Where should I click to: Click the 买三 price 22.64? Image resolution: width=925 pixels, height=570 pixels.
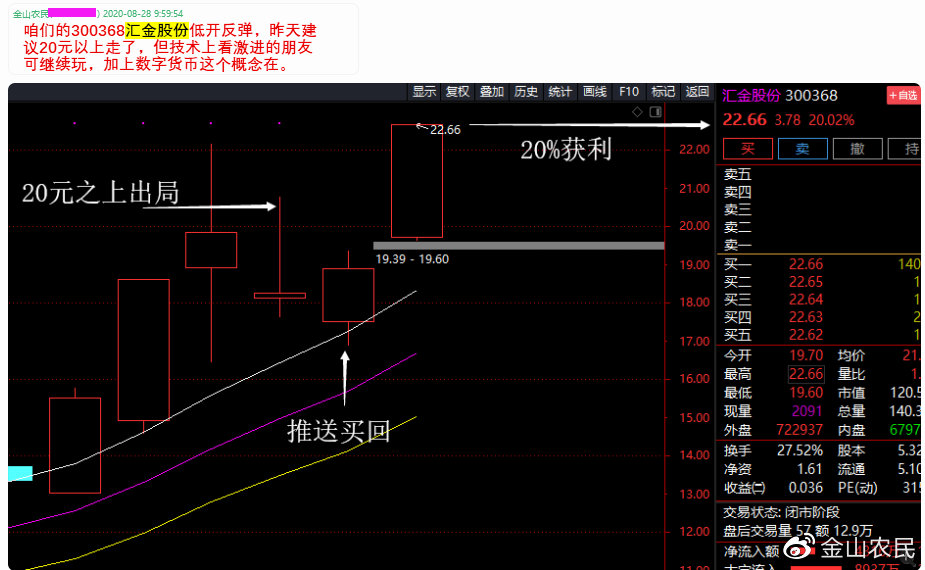(x=806, y=300)
